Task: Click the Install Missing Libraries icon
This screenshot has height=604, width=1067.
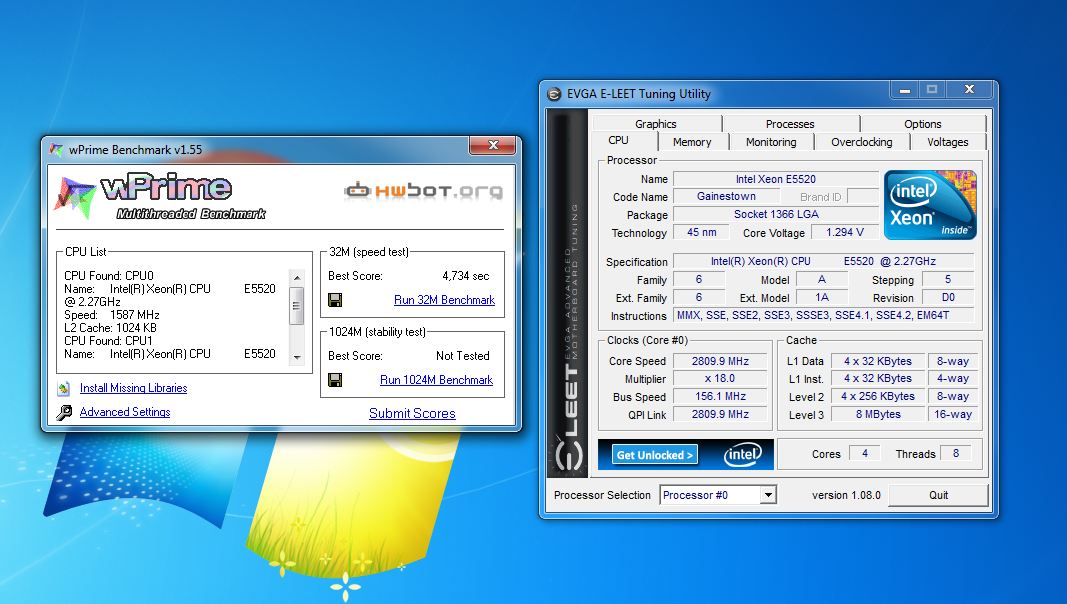Action: (x=64, y=388)
